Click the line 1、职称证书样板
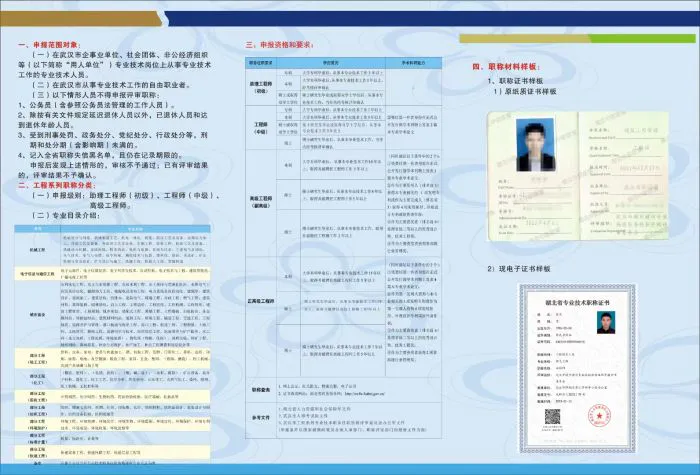 click(x=515, y=81)
